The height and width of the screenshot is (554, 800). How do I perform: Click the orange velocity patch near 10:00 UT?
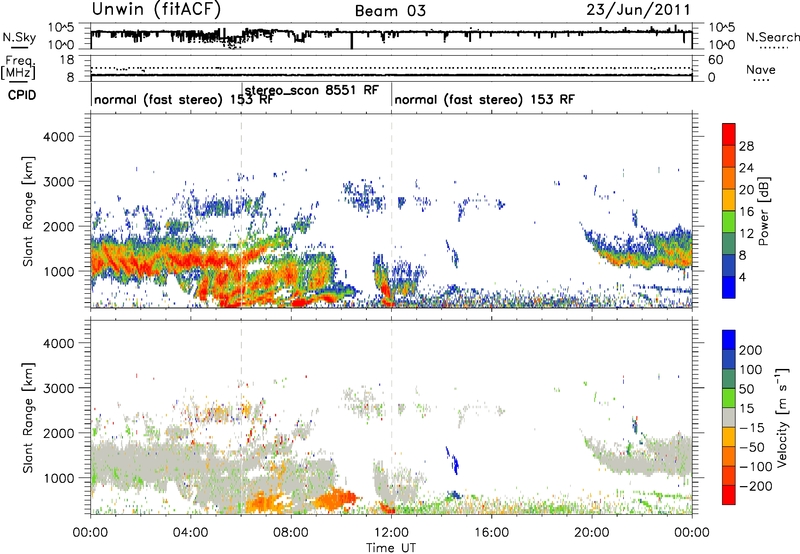tap(337, 498)
